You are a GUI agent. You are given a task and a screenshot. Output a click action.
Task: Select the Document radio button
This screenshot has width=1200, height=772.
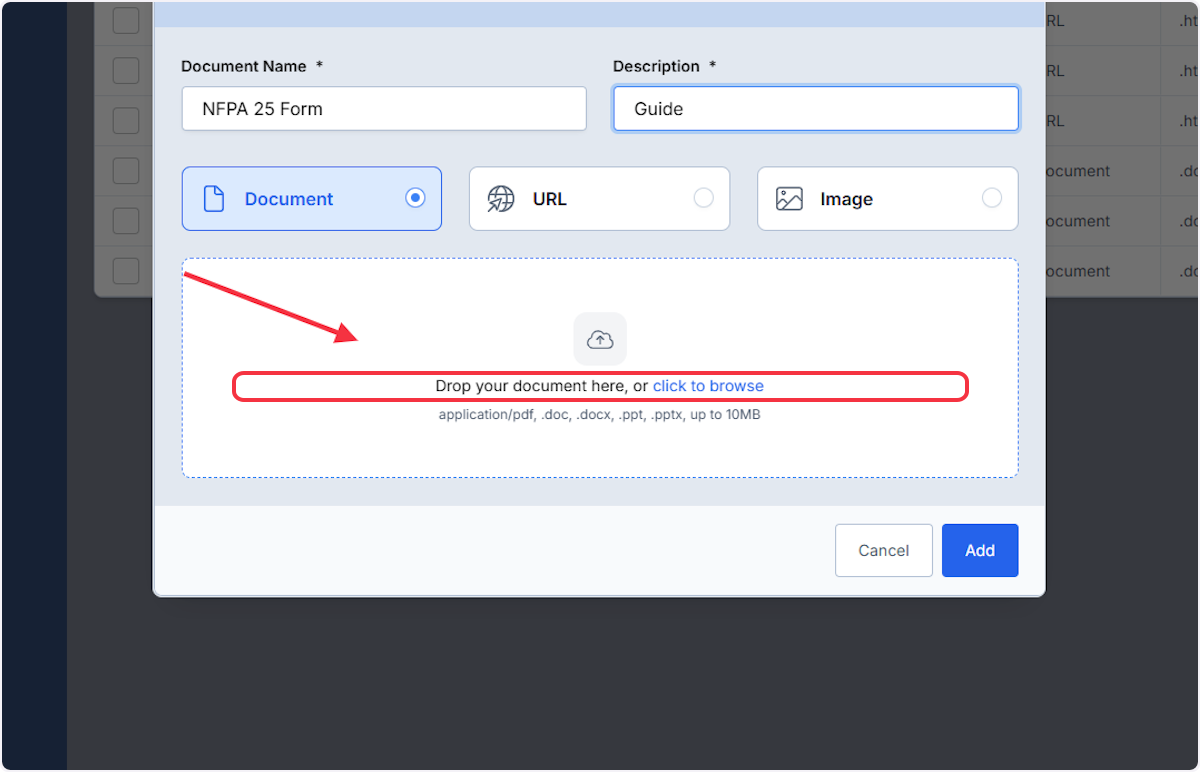415,198
